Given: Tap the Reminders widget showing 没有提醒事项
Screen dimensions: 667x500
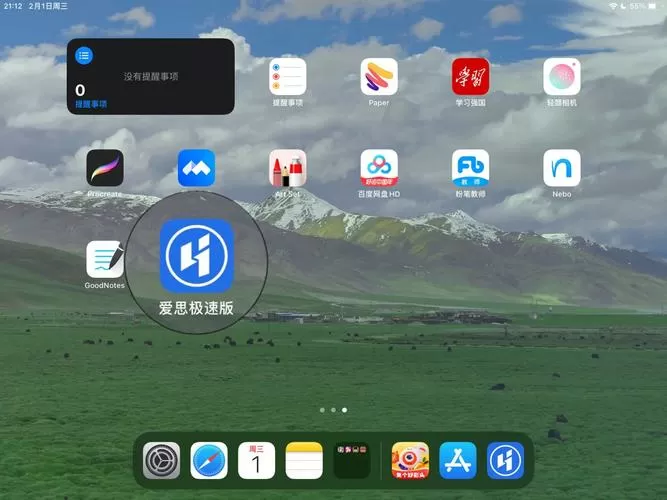Looking at the screenshot, I should [151, 77].
